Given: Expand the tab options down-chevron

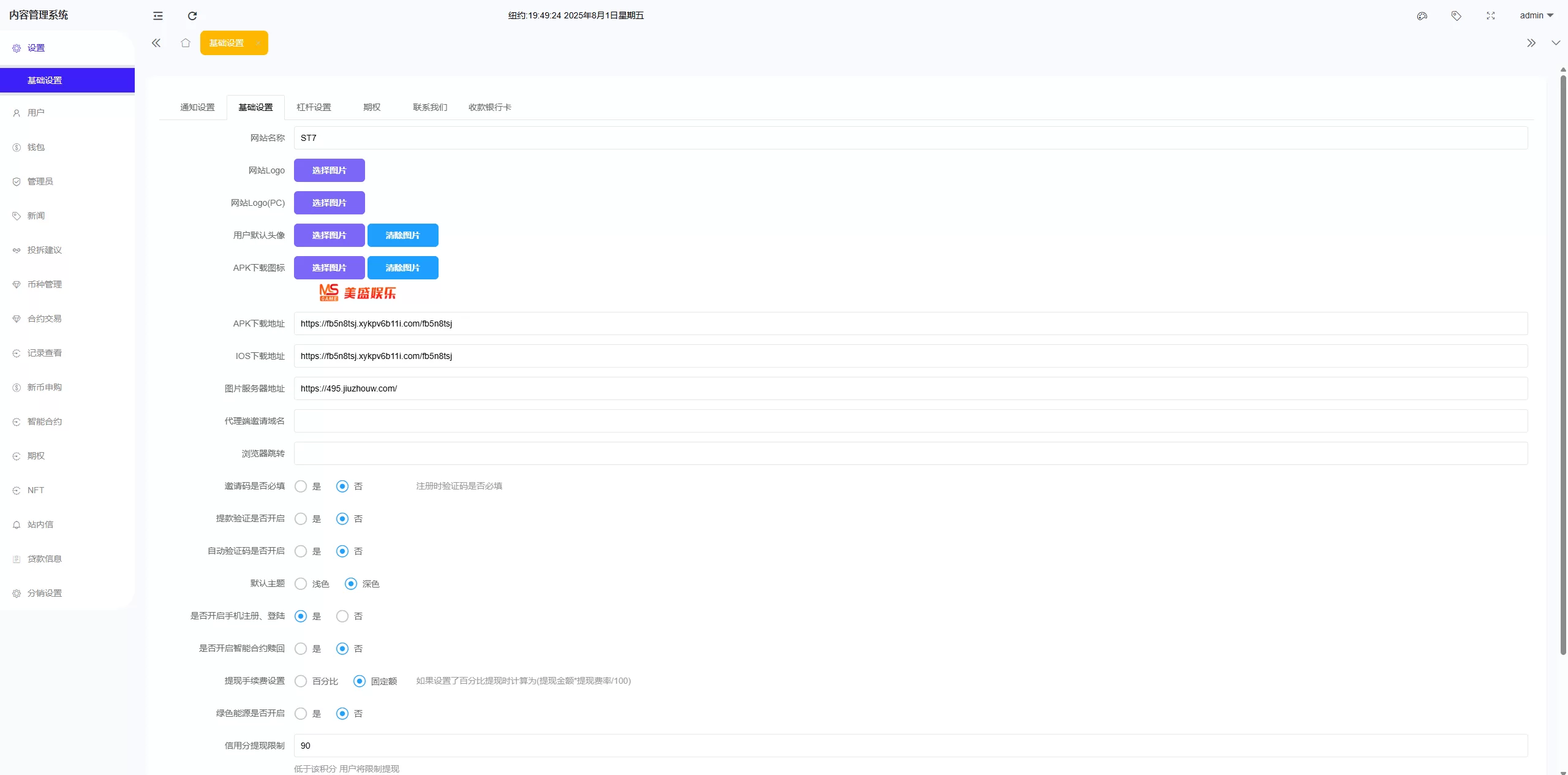Looking at the screenshot, I should pos(1556,43).
